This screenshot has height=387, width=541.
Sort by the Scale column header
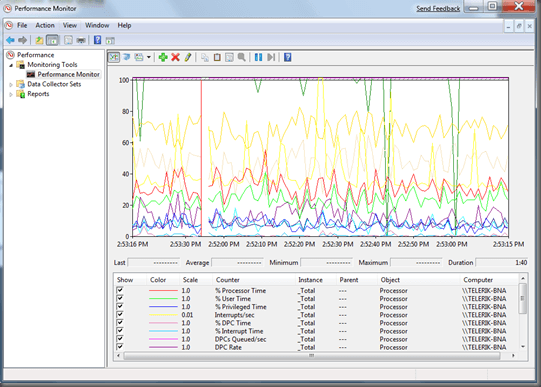tap(196, 280)
